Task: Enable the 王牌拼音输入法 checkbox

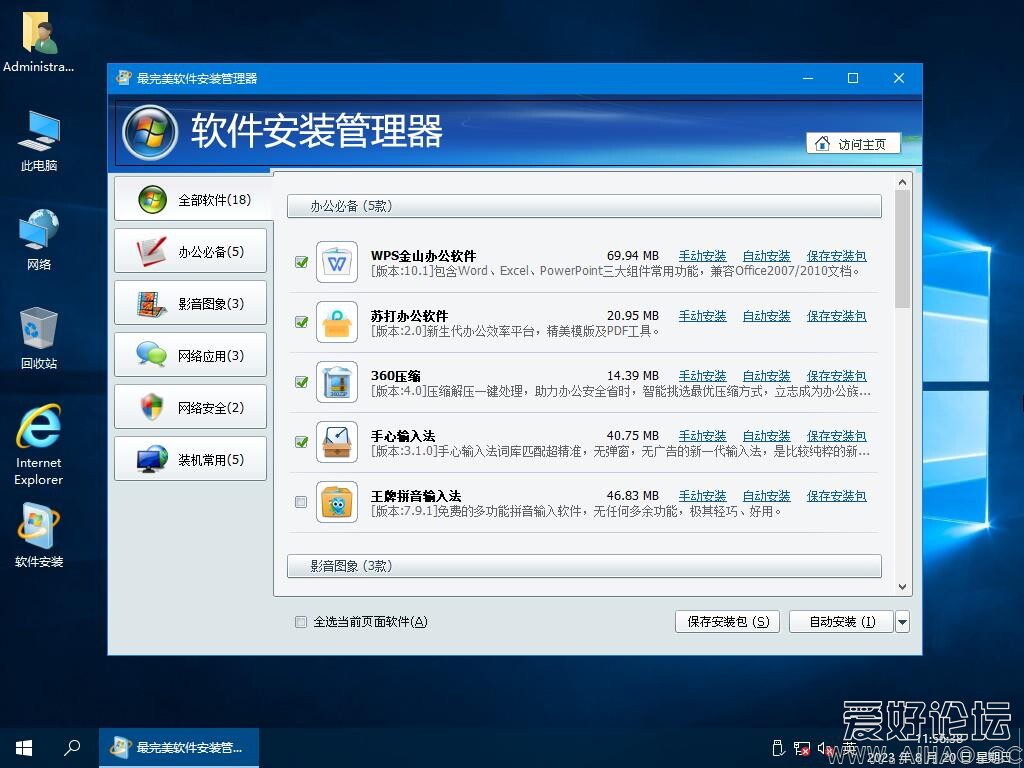Action: [301, 502]
